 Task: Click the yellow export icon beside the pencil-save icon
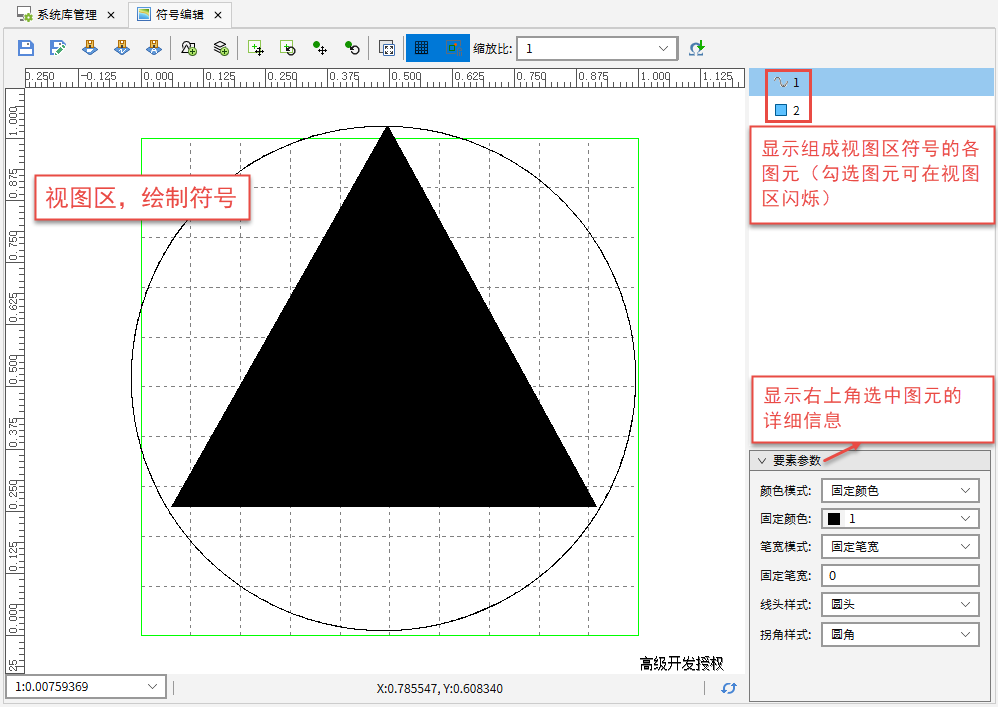tap(90, 48)
